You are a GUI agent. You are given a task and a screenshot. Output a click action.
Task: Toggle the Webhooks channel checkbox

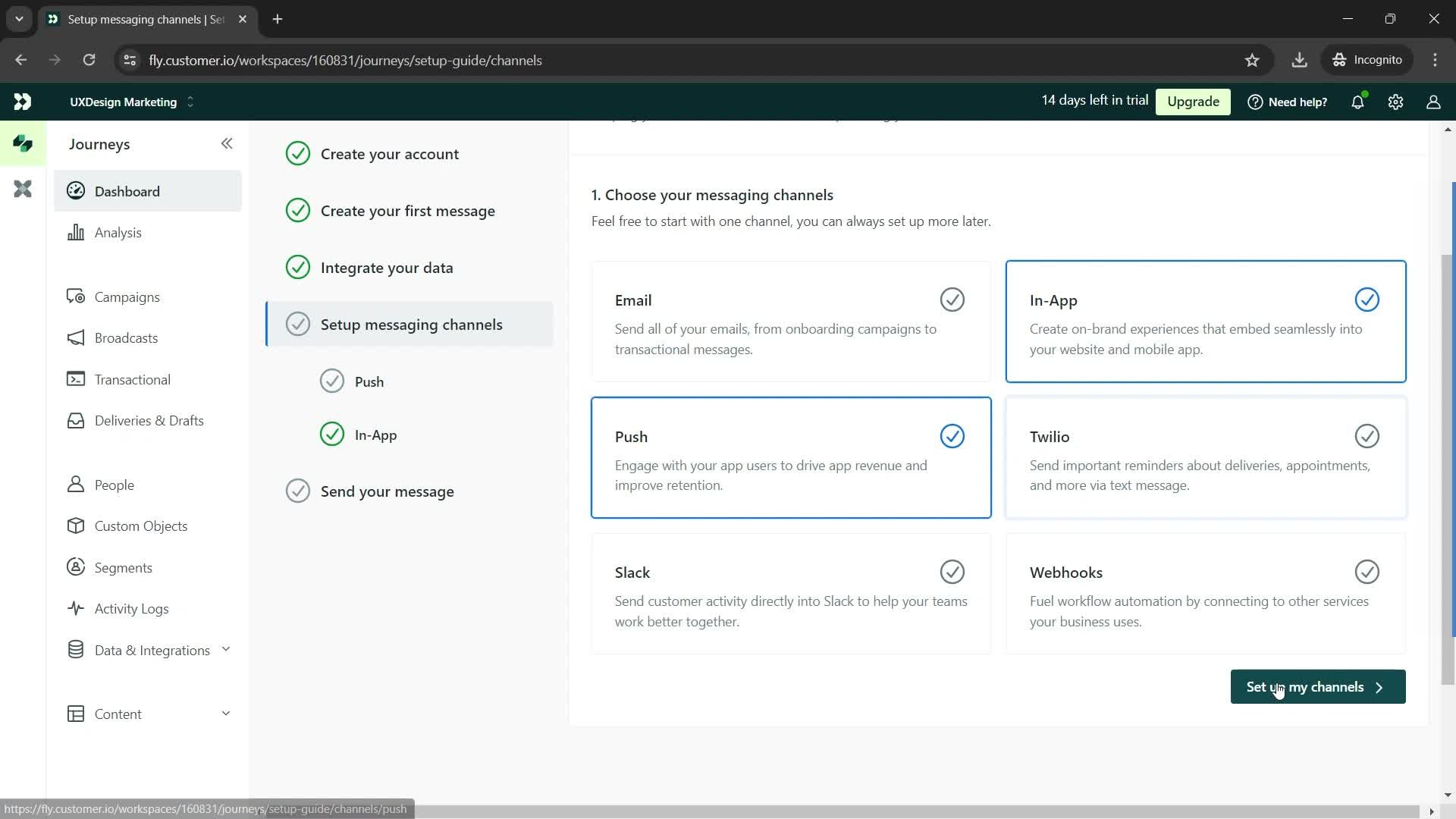[x=1367, y=572]
